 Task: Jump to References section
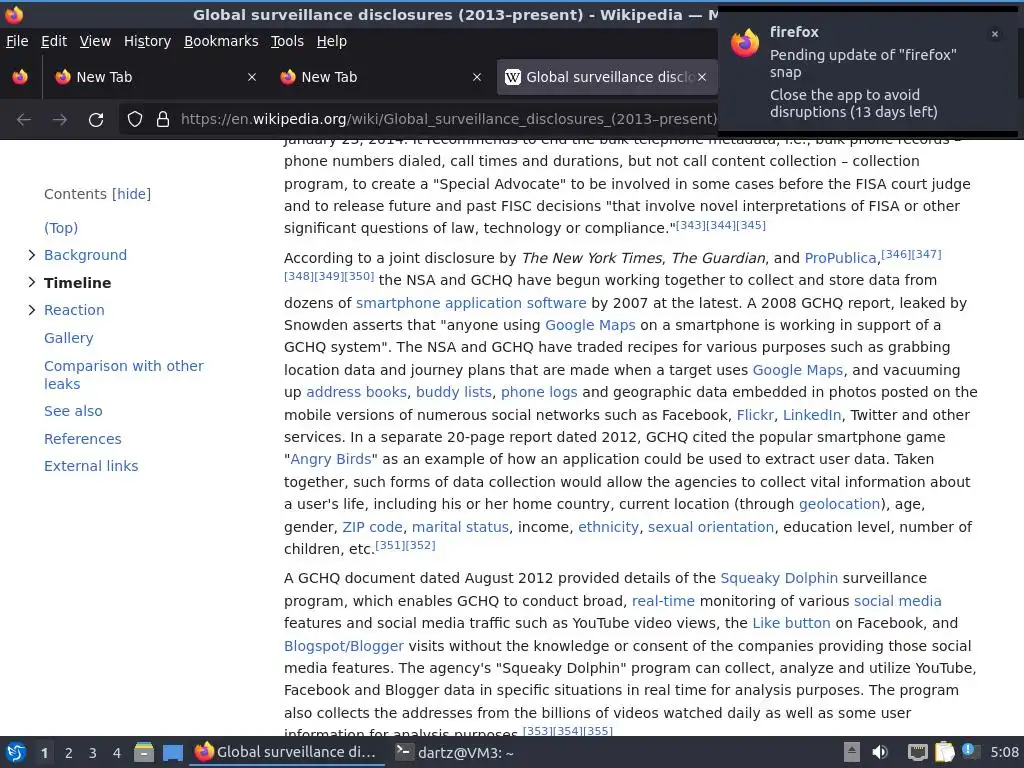click(x=82, y=439)
